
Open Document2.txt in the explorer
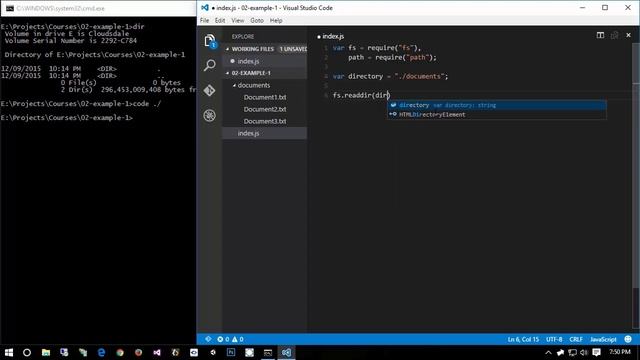pyautogui.click(x=264, y=109)
